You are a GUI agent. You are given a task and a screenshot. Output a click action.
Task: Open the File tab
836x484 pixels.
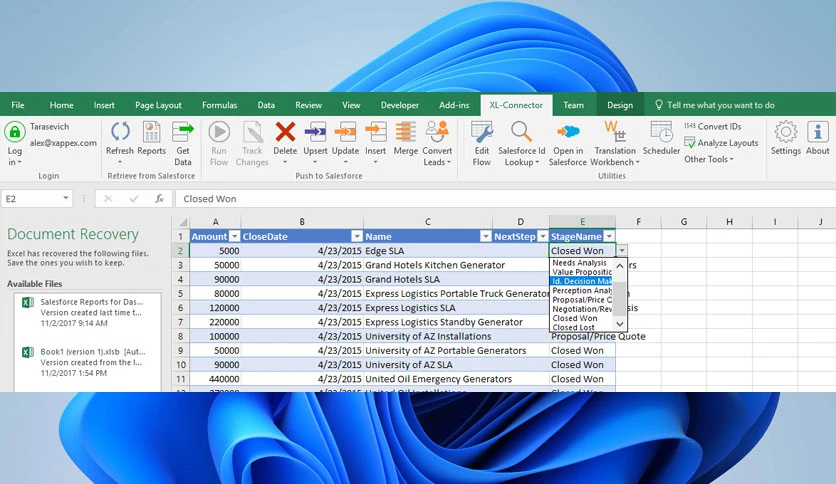coord(18,105)
